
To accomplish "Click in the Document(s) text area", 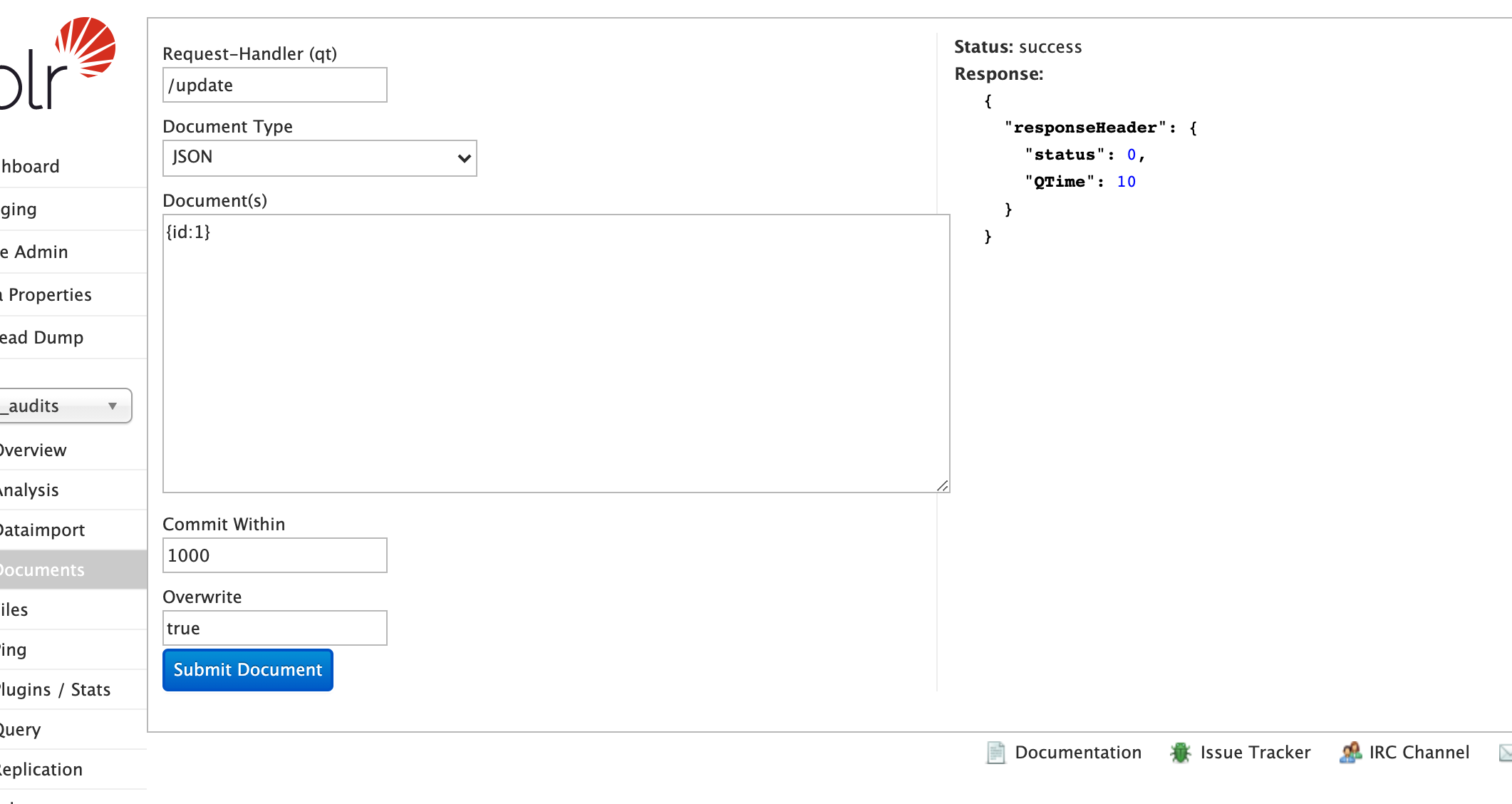I will point(556,353).
